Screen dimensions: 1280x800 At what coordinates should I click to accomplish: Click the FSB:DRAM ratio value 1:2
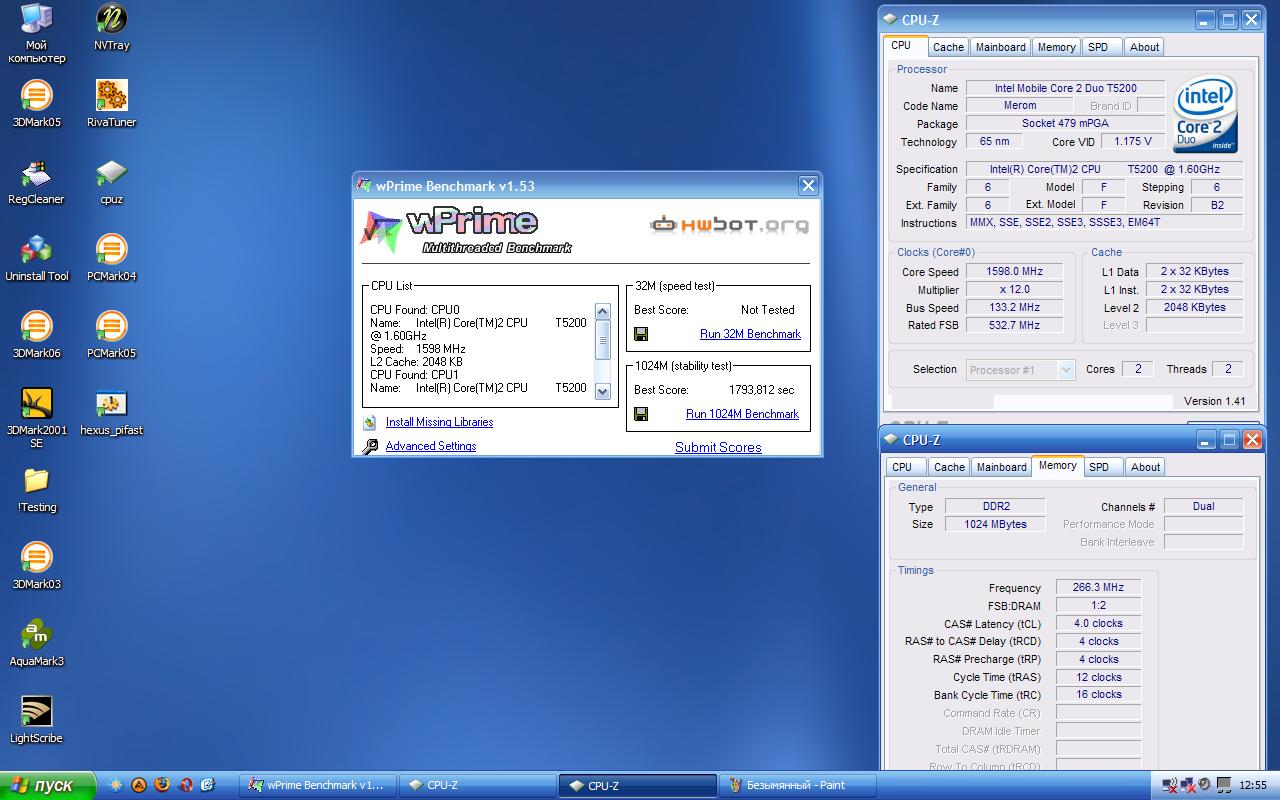click(x=1098, y=605)
